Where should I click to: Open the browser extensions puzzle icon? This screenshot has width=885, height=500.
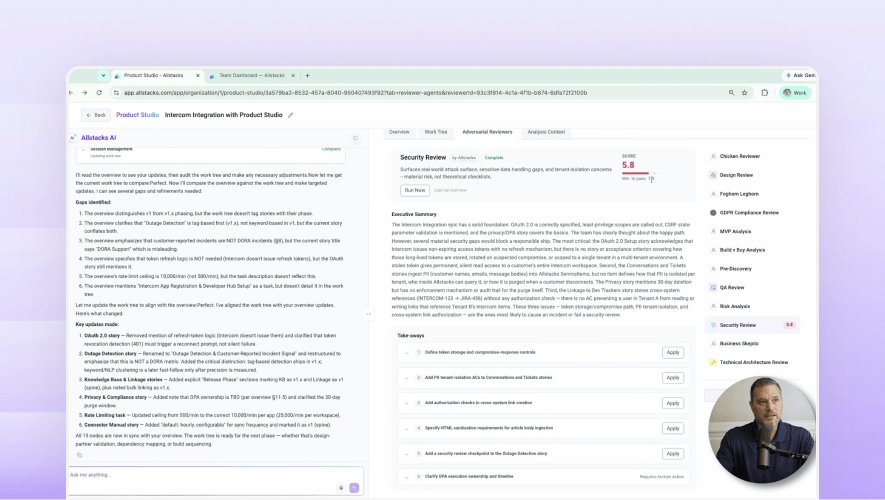tap(765, 93)
